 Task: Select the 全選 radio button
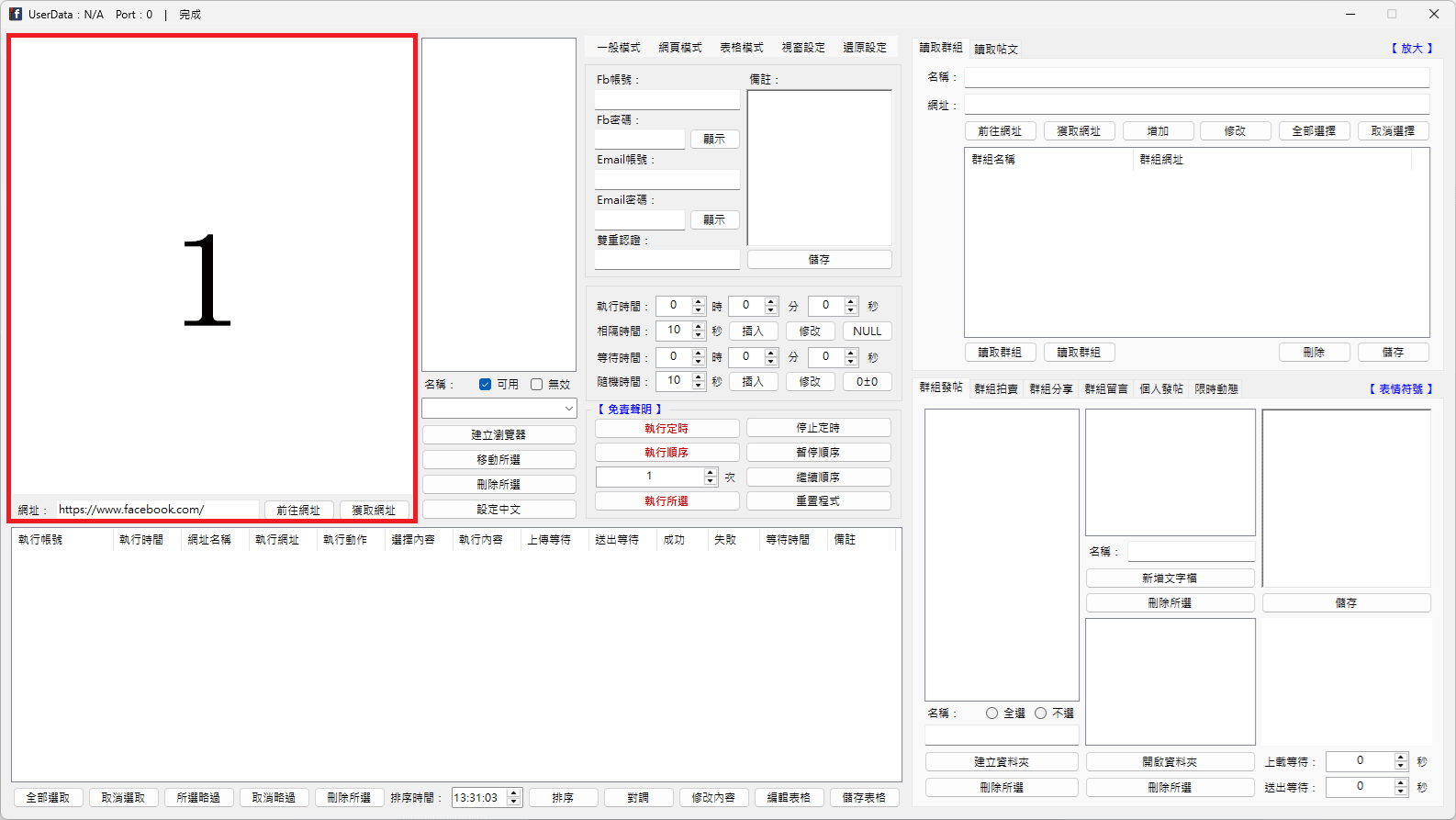991,713
